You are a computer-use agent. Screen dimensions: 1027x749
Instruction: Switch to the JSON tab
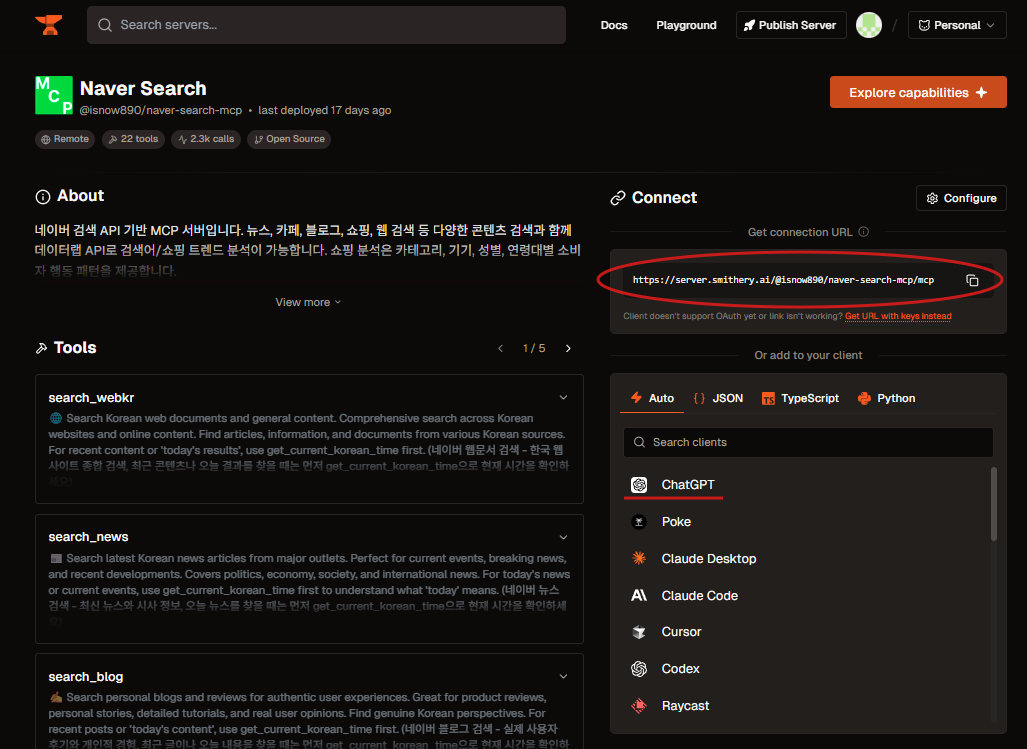coord(718,398)
